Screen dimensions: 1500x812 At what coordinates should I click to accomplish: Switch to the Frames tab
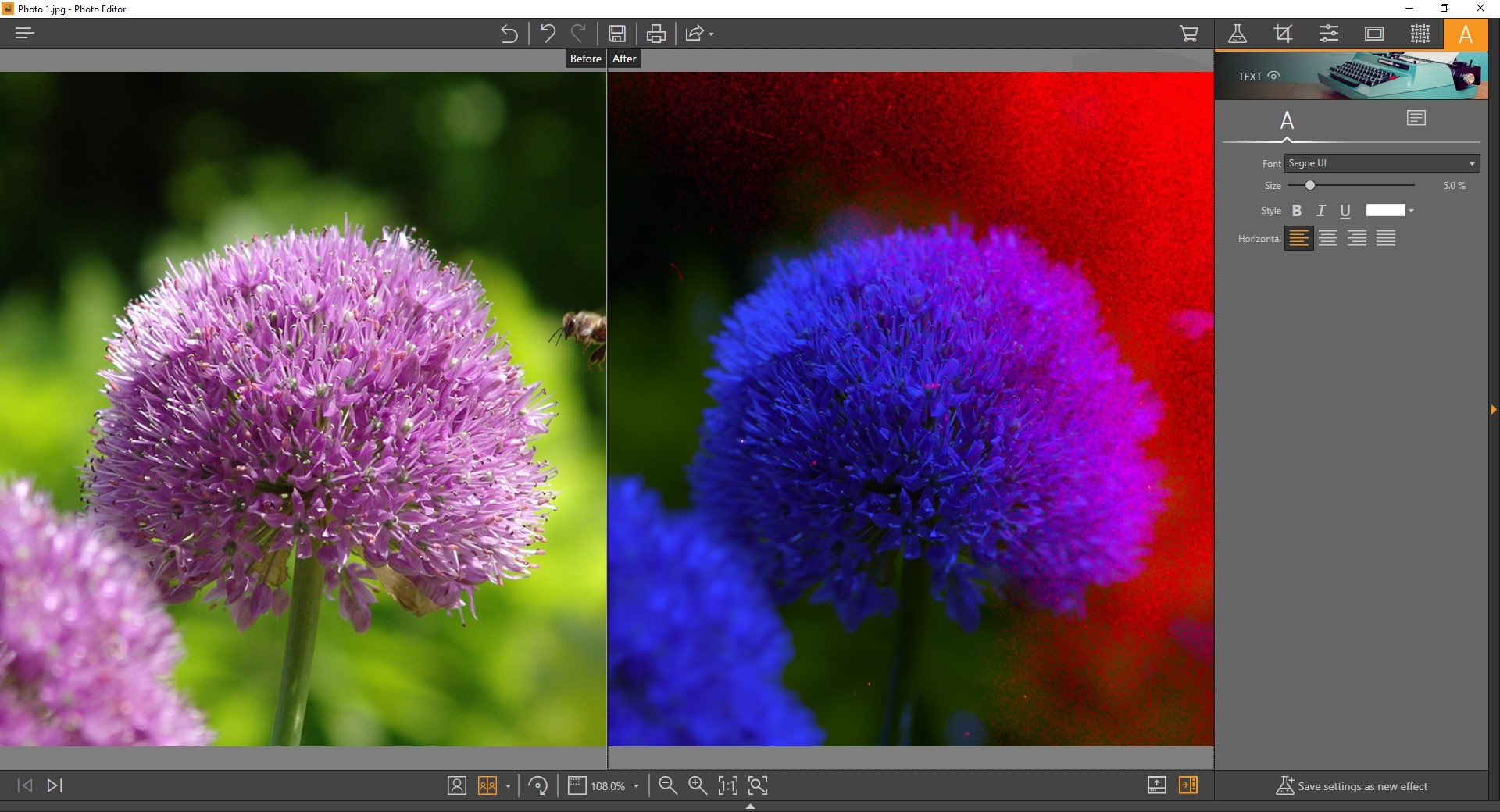(x=1374, y=34)
